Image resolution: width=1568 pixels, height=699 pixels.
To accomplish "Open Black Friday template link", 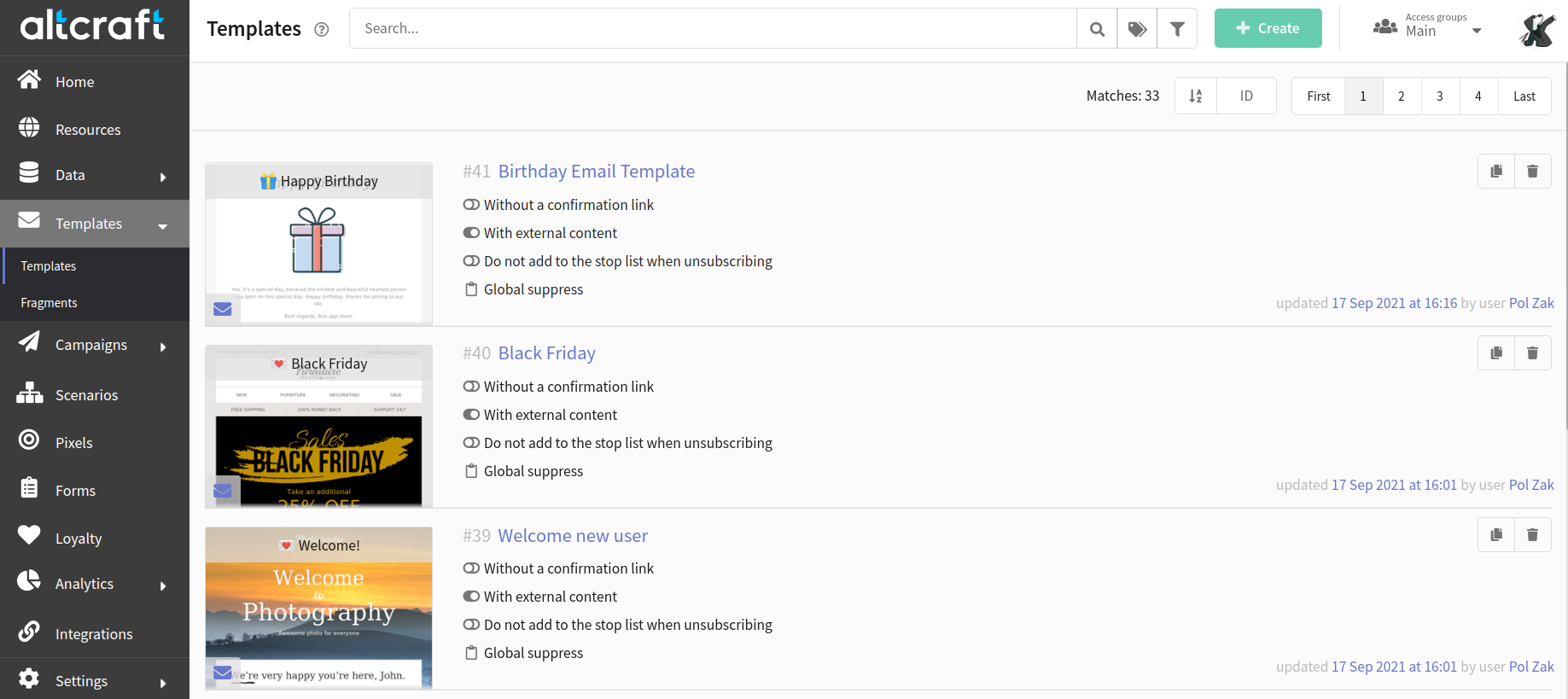I will point(547,353).
